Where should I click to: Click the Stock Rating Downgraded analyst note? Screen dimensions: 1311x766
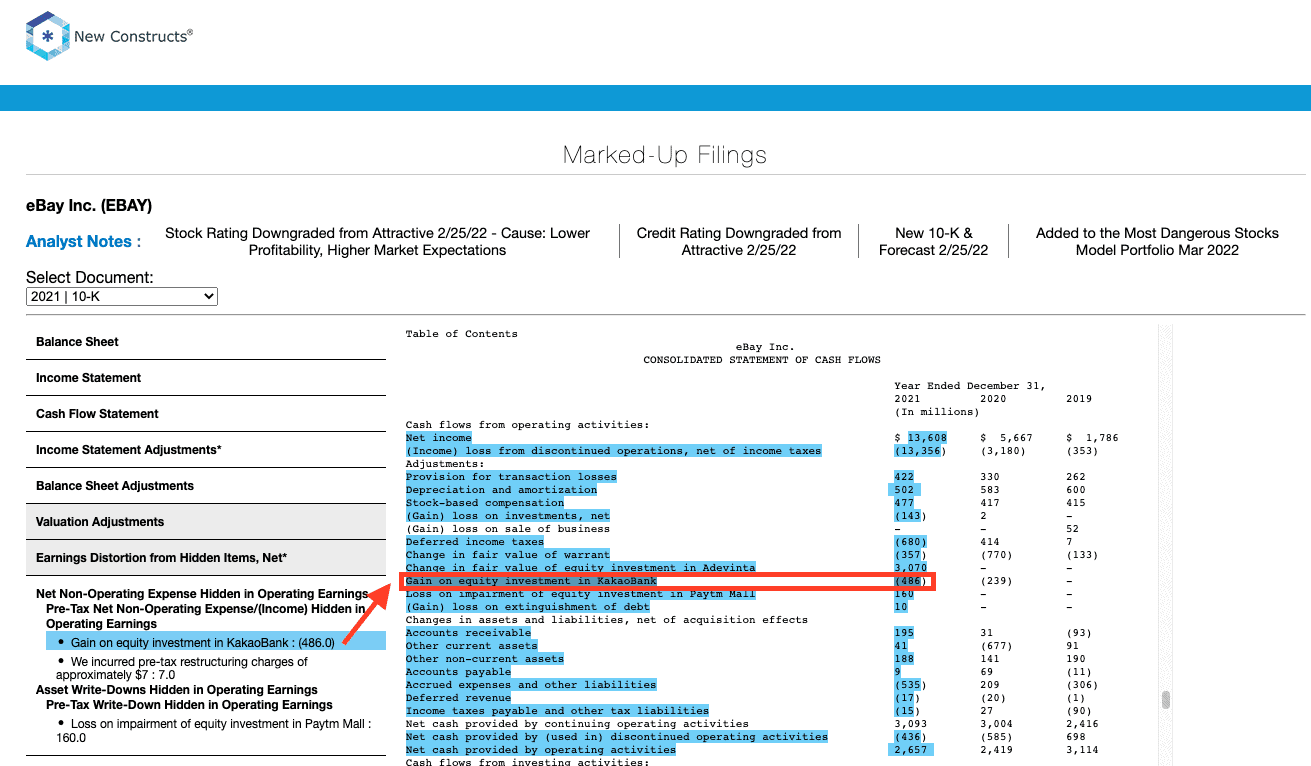coord(377,241)
